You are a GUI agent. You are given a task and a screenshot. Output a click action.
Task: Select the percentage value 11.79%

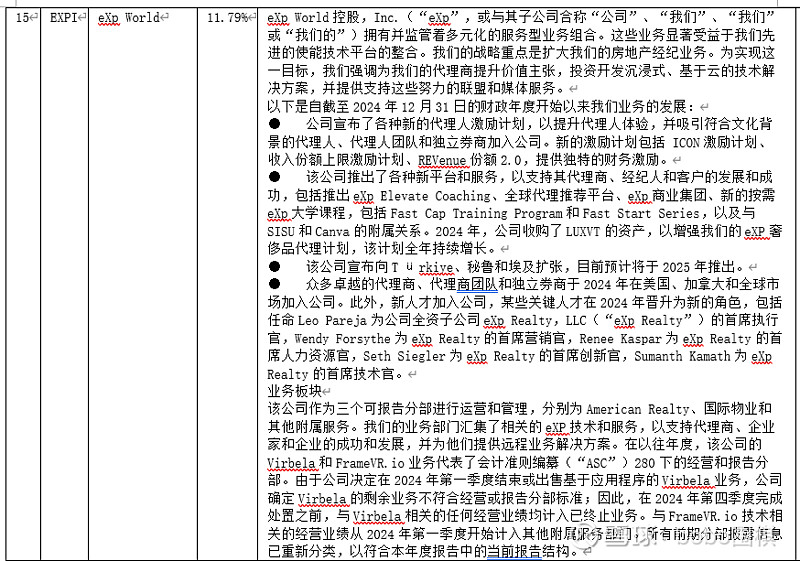point(228,18)
